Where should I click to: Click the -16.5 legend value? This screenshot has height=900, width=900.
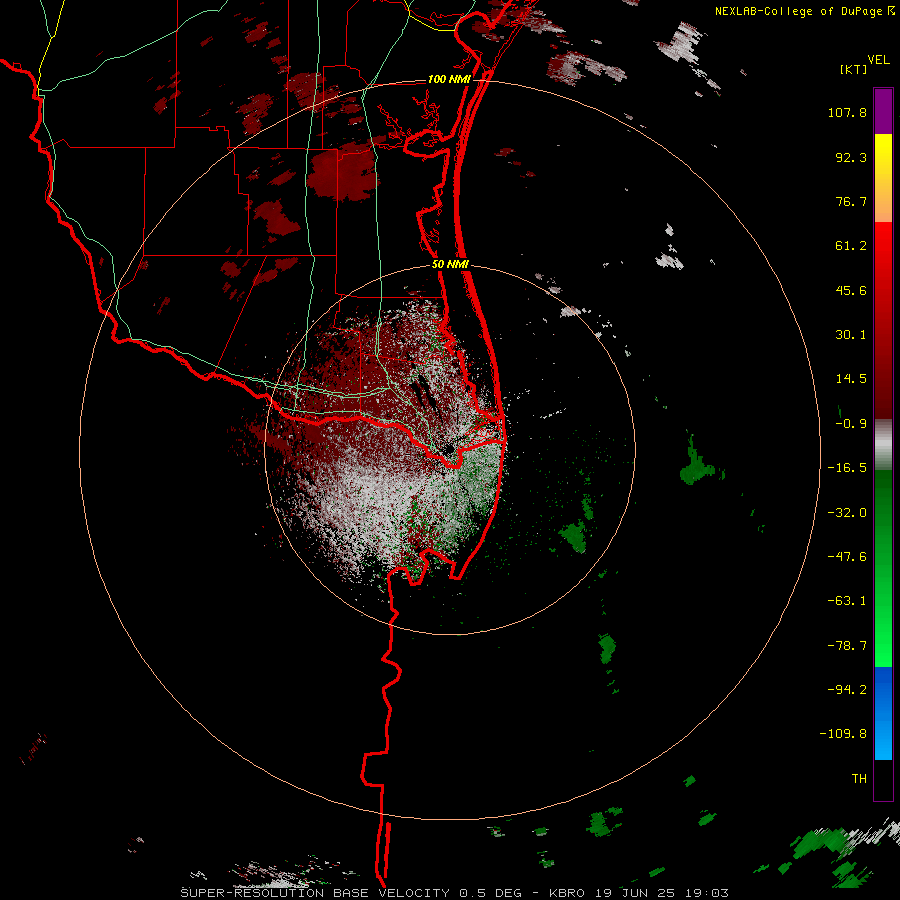(x=847, y=468)
